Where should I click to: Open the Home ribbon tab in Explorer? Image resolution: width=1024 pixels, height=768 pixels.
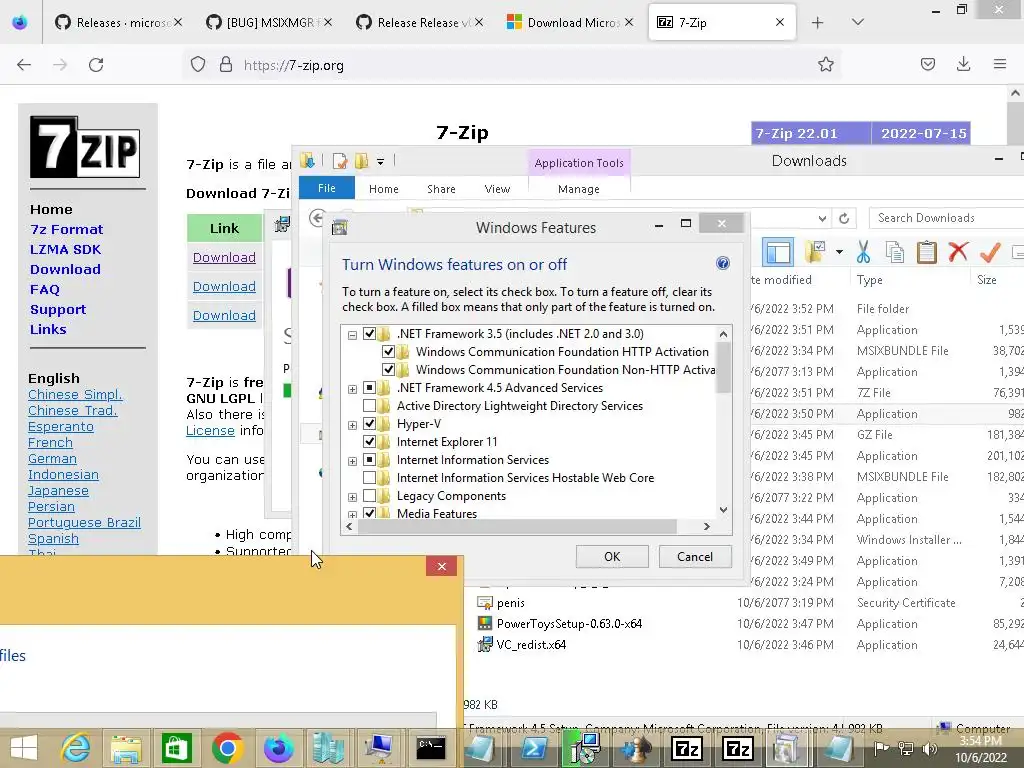click(383, 189)
